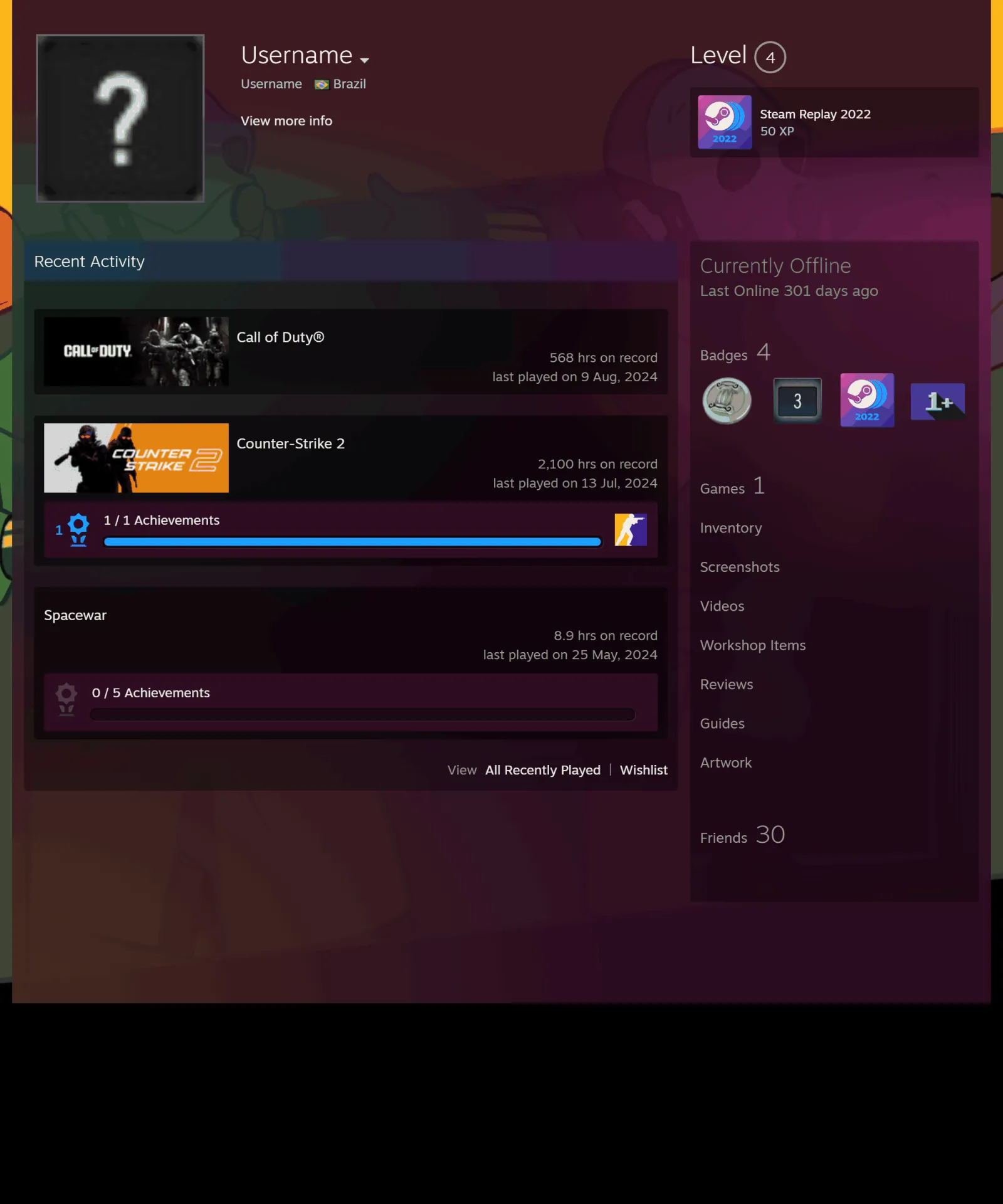View All Recently Played games
Viewport: 1003px width, 1204px height.
543,770
